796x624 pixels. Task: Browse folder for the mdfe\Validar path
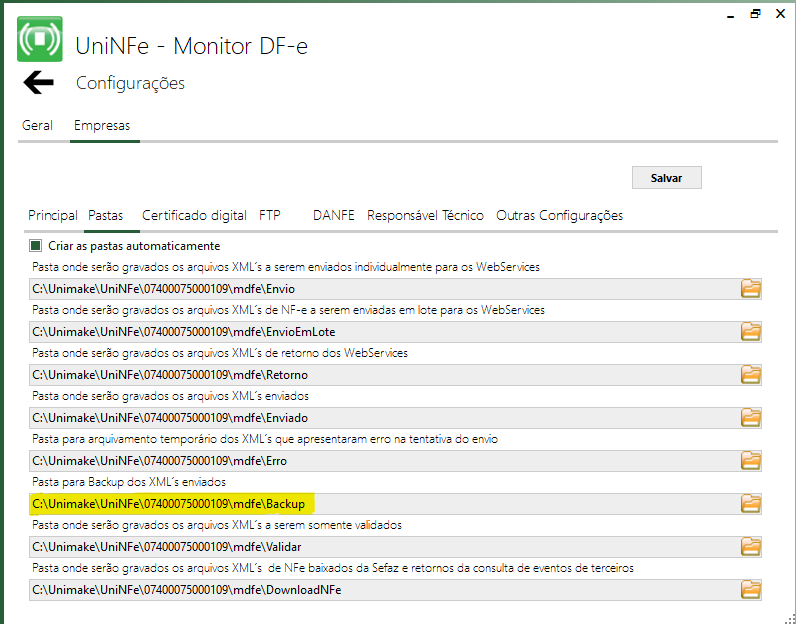[x=750, y=547]
